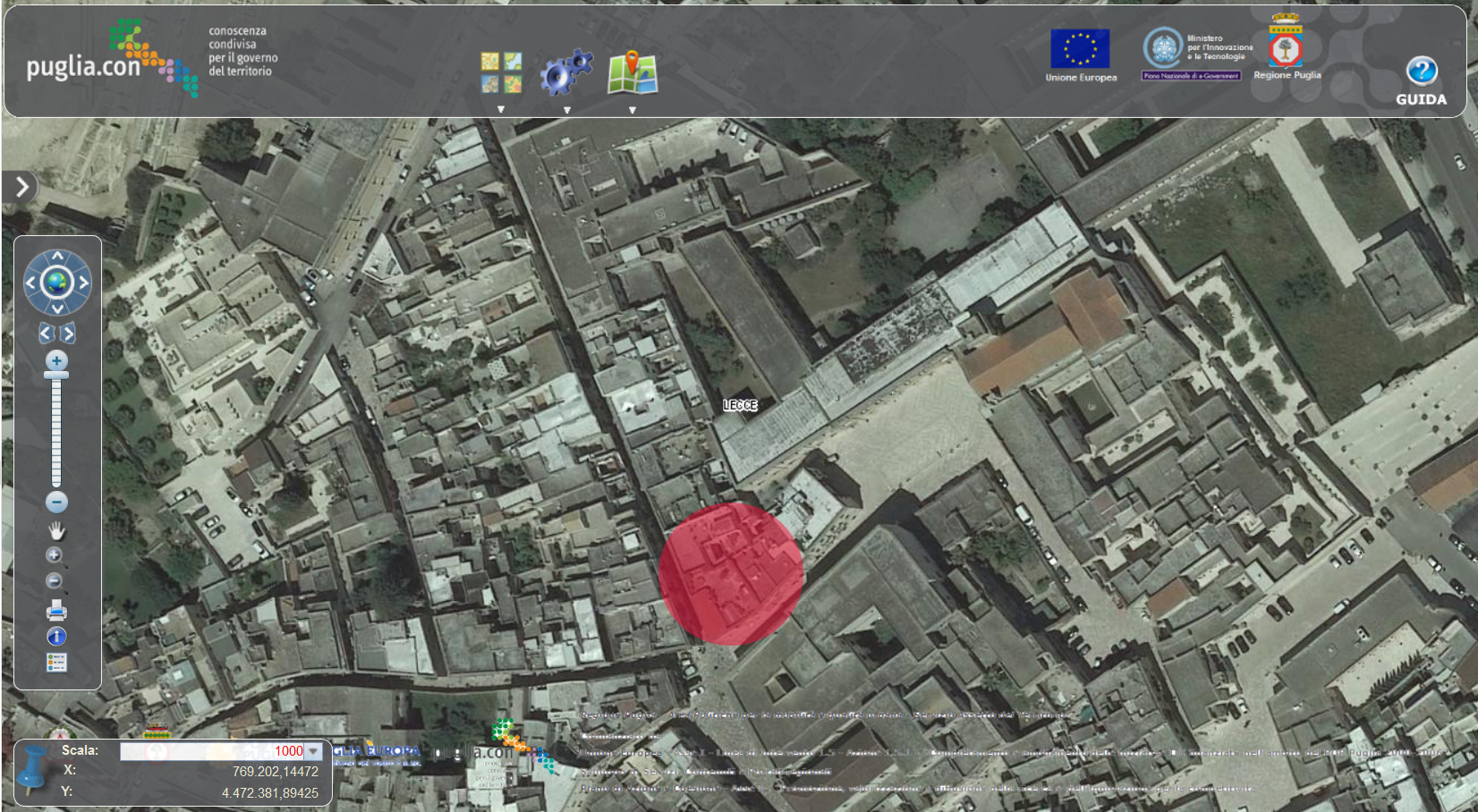Open the Scala scale dropdown arrow
1478x812 pixels.
point(313,751)
